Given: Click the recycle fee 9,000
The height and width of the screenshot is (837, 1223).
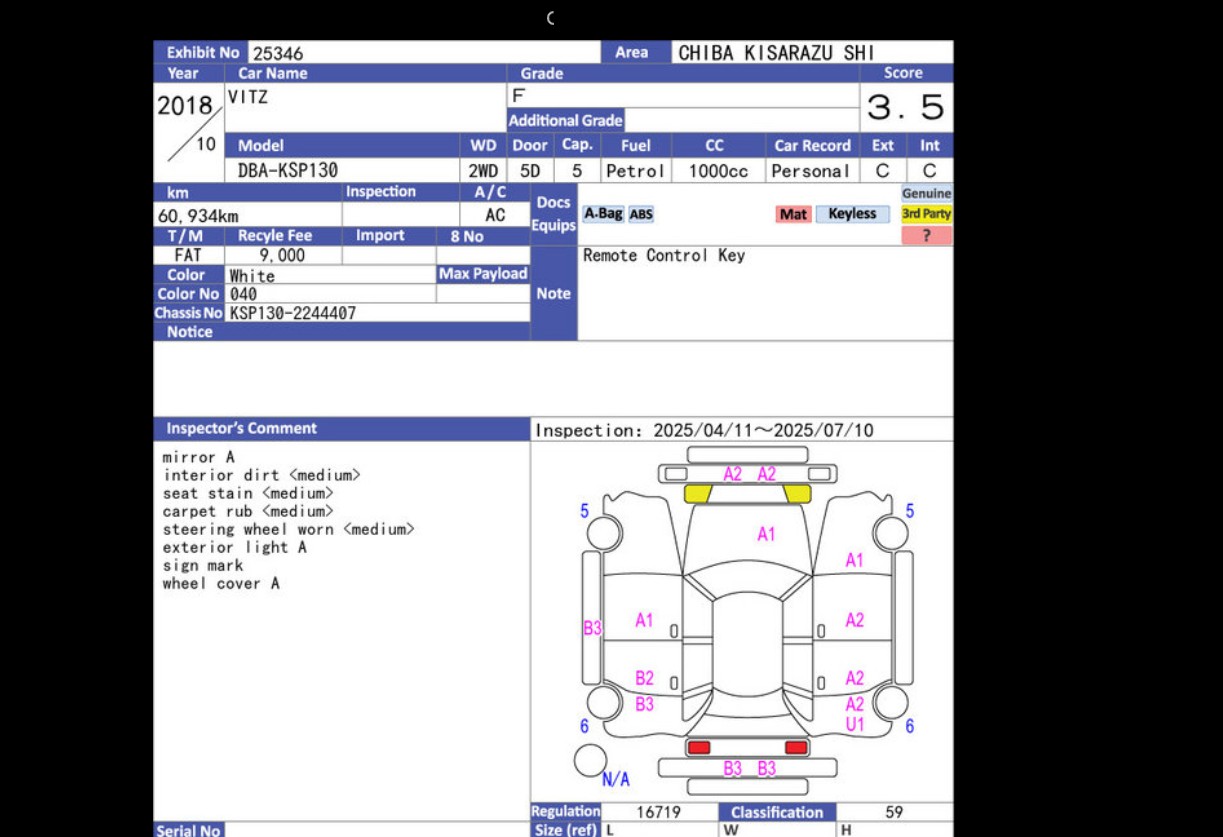Looking at the screenshot, I should [283, 255].
